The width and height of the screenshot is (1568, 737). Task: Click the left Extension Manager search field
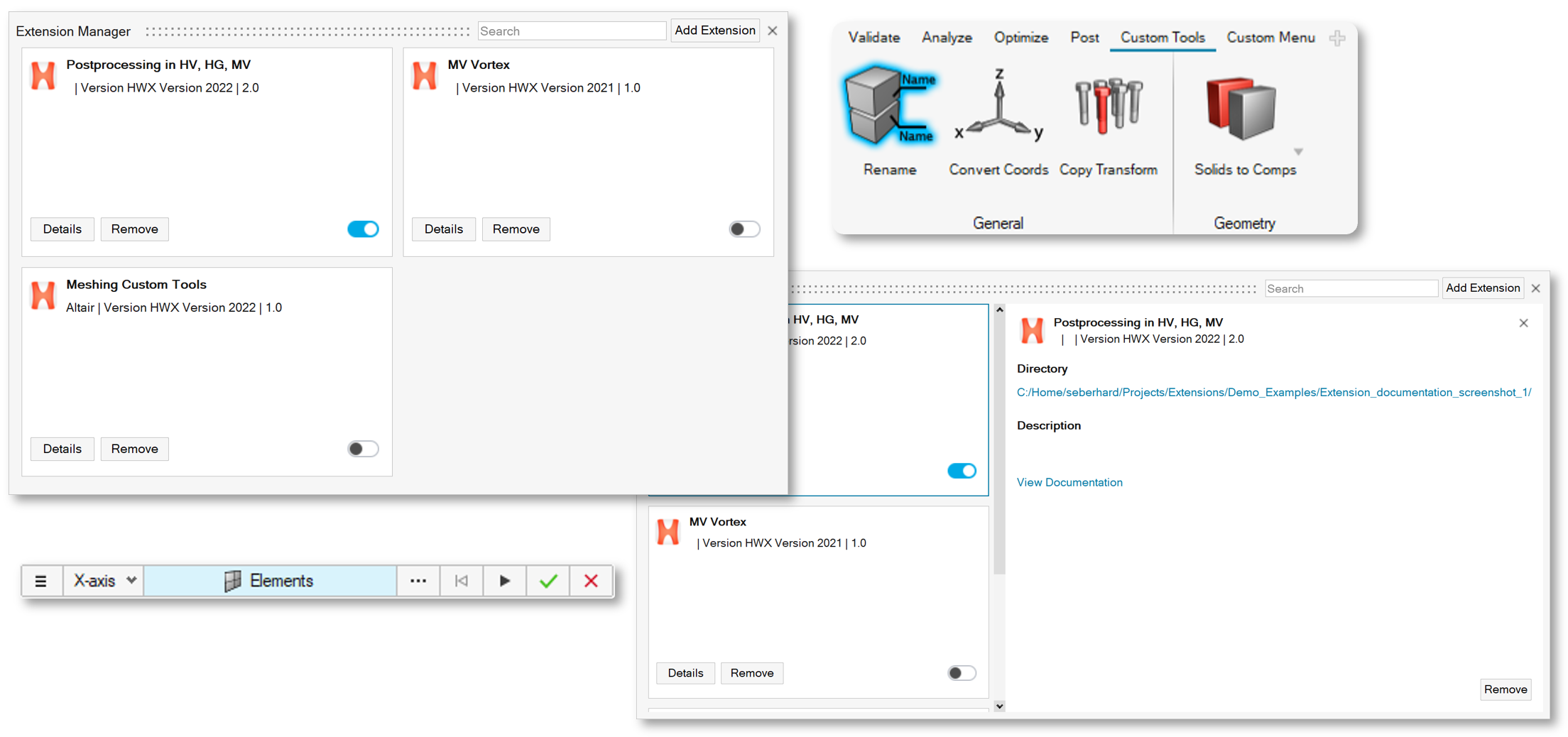[572, 31]
